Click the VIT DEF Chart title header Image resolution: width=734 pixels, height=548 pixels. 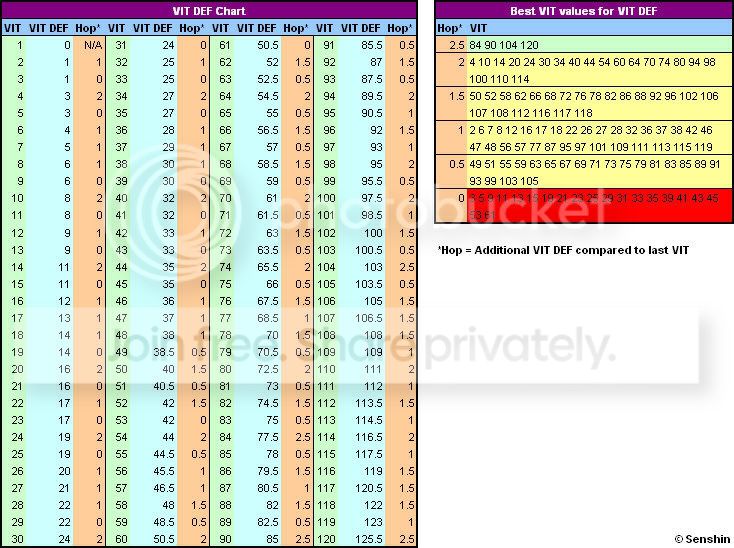click(x=209, y=10)
